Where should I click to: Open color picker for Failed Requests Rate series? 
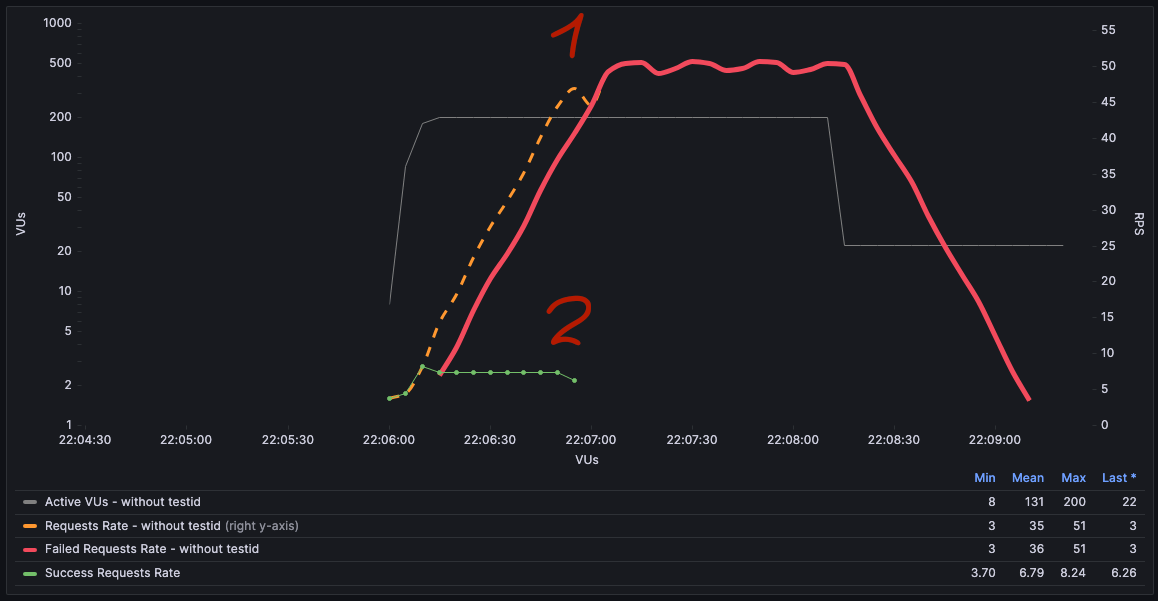30,549
